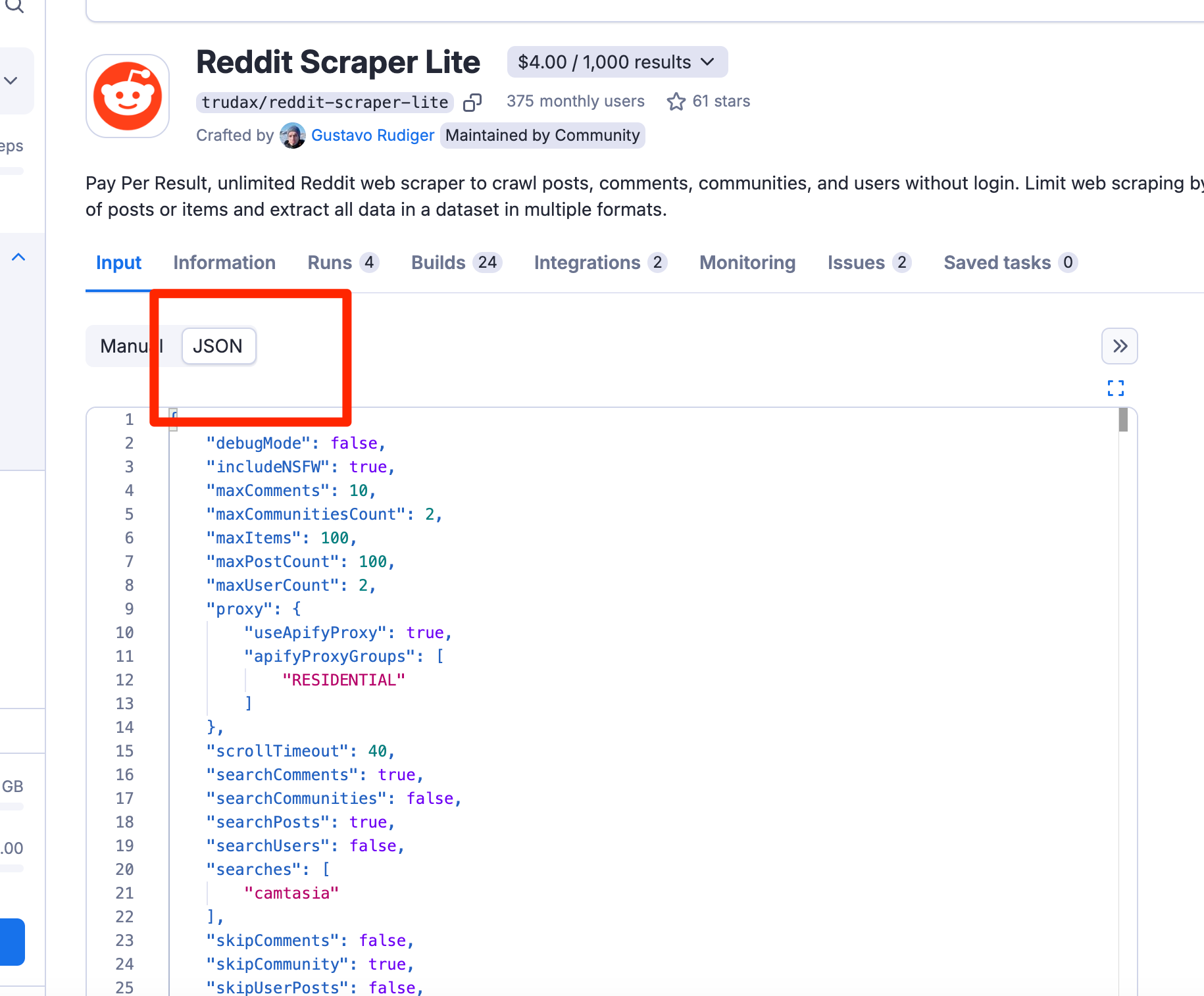1204x996 pixels.
Task: Click the JSON editor vertical scrollbar thumb
Action: click(1124, 420)
